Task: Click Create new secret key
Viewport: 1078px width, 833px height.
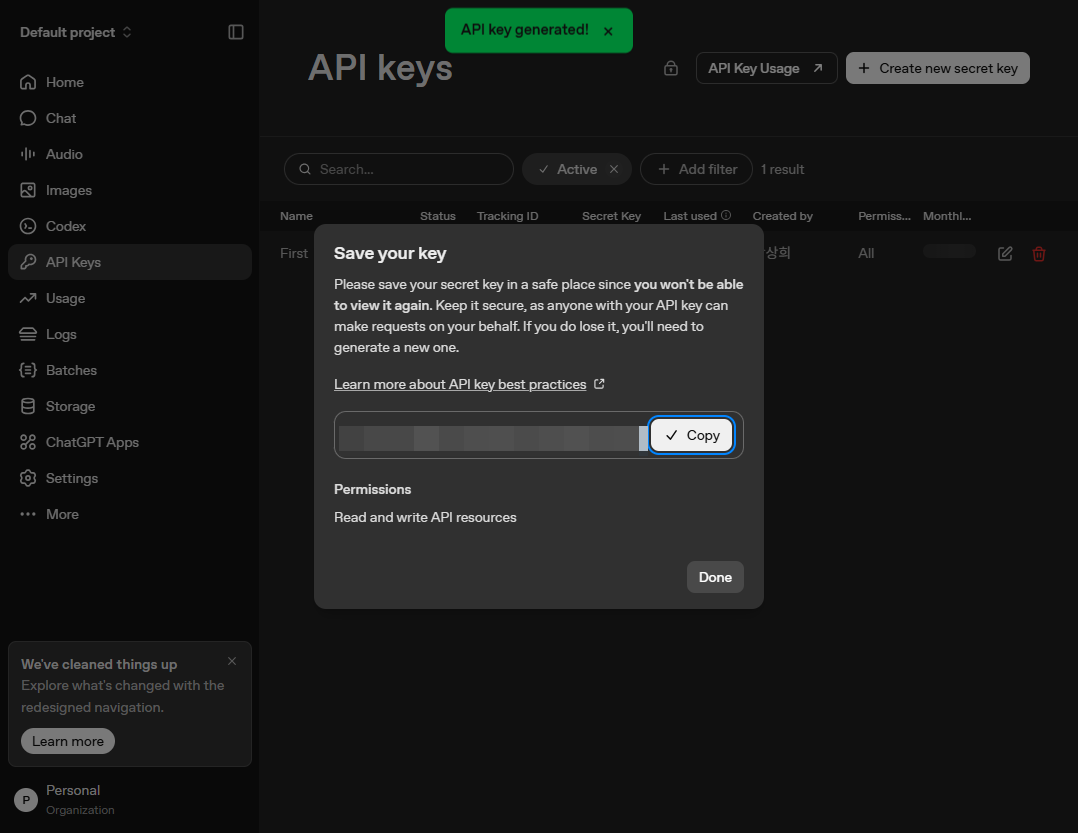Action: (x=938, y=68)
